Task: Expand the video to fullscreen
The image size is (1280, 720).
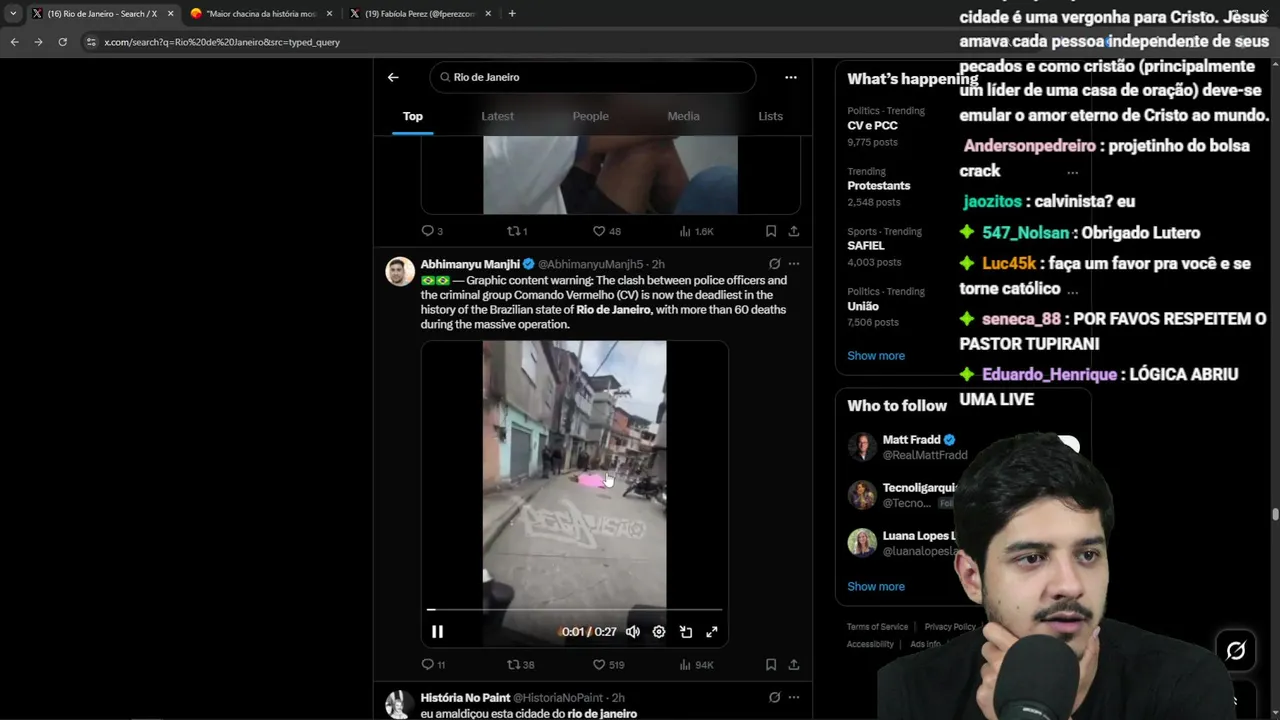Action: 712,632
